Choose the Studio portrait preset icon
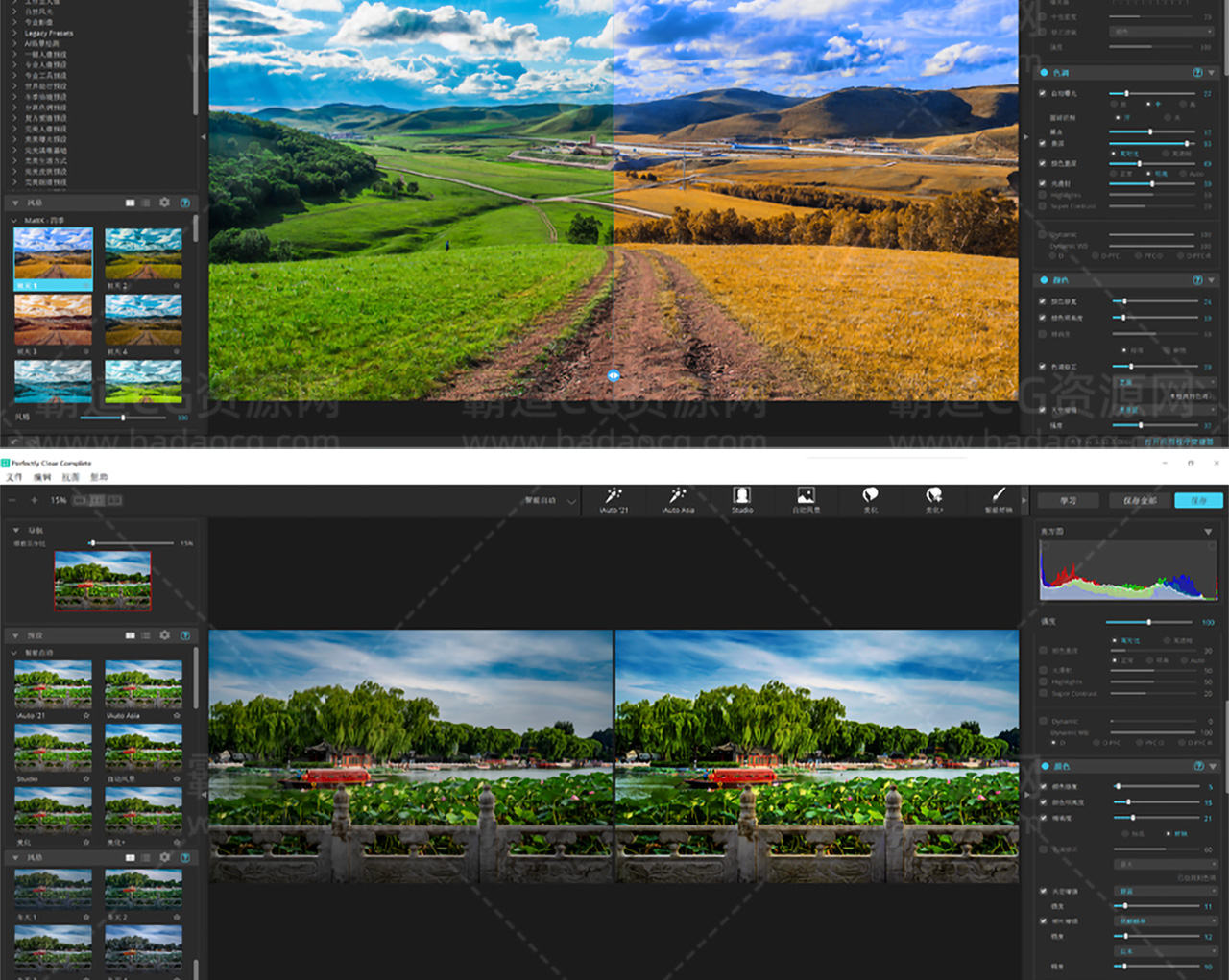The image size is (1229, 980). 742,498
